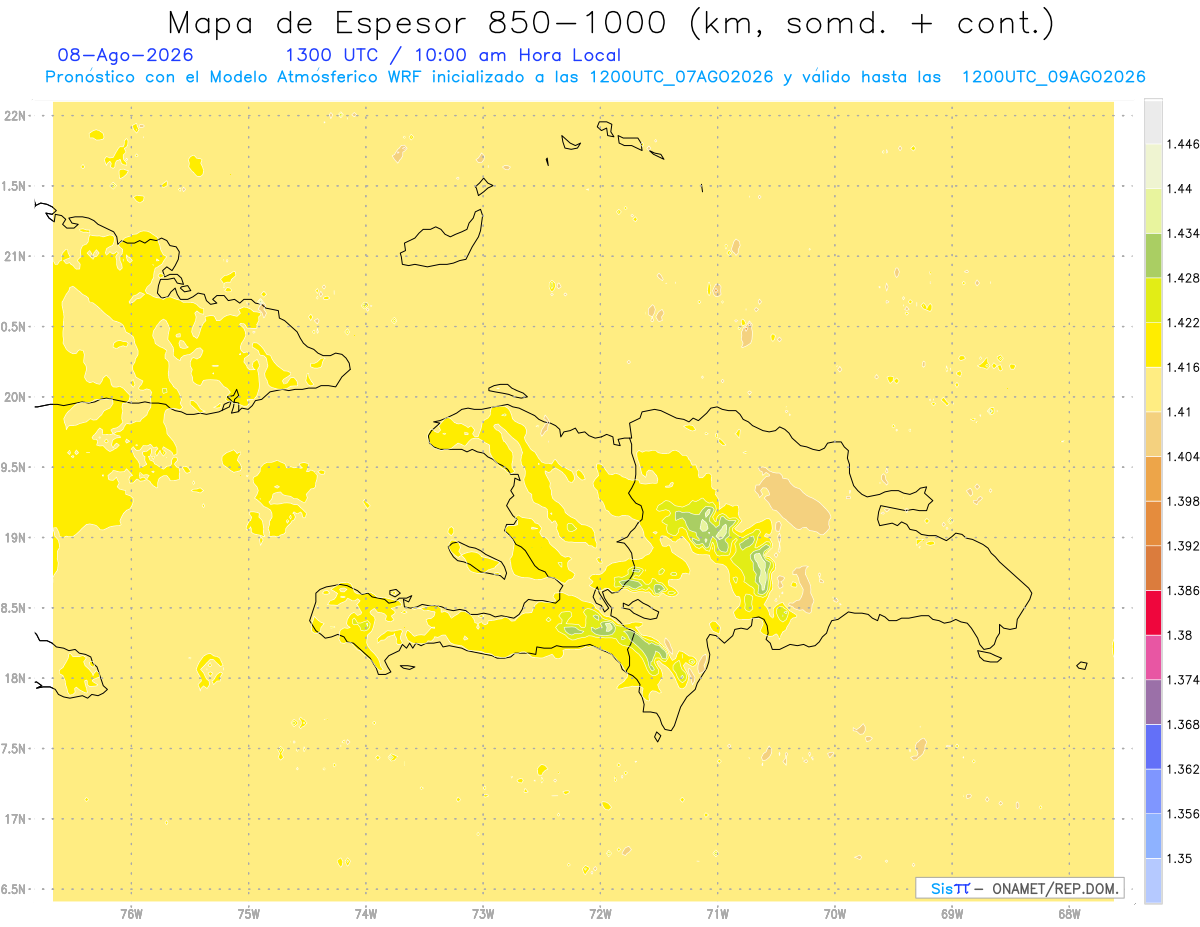Viewport: 1200px width, 927px height.
Task: Pick the tan legend band between 1.404 and 1.41
Action: click(x=1153, y=434)
